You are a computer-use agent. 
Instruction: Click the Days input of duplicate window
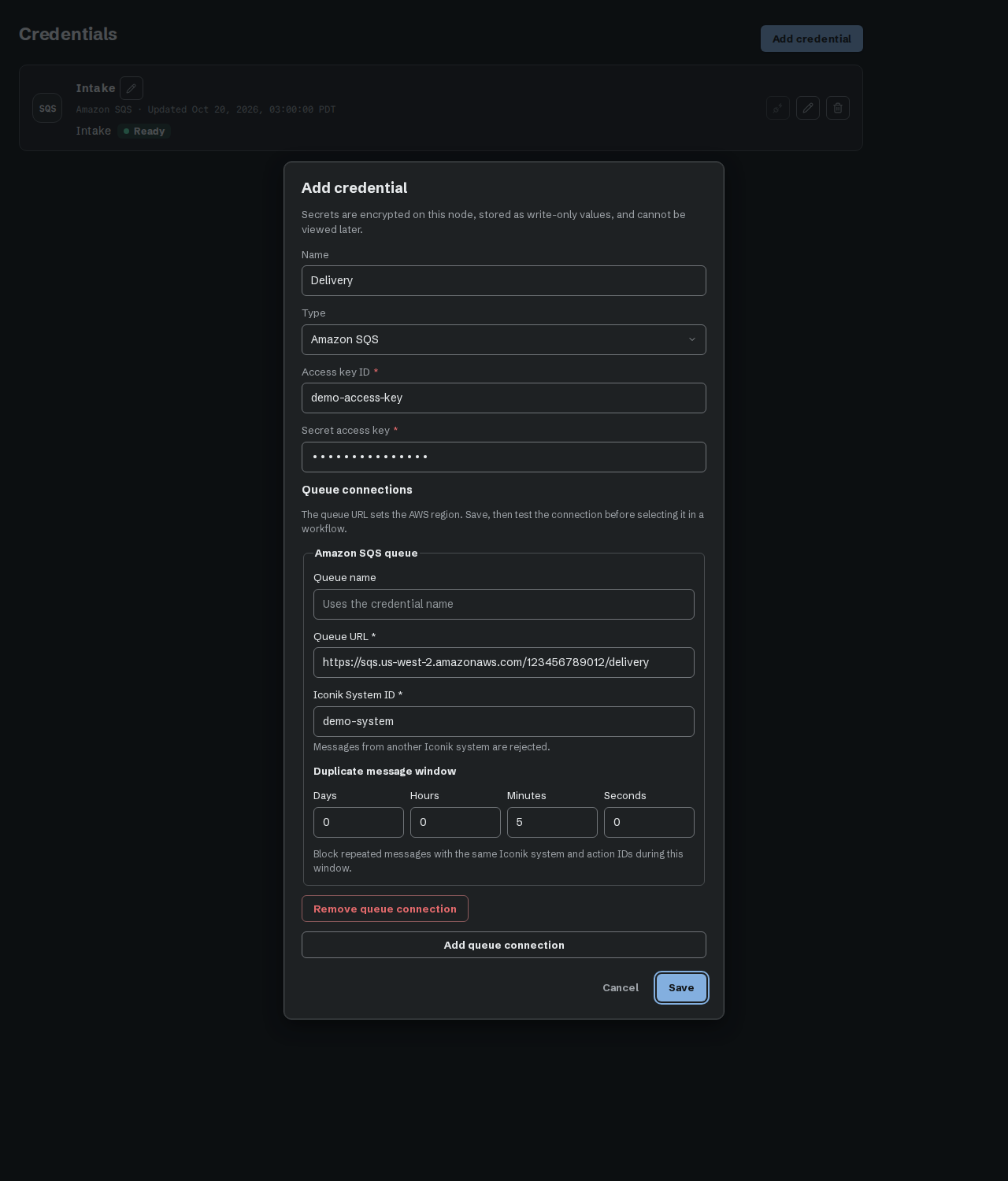pyautogui.click(x=358, y=822)
